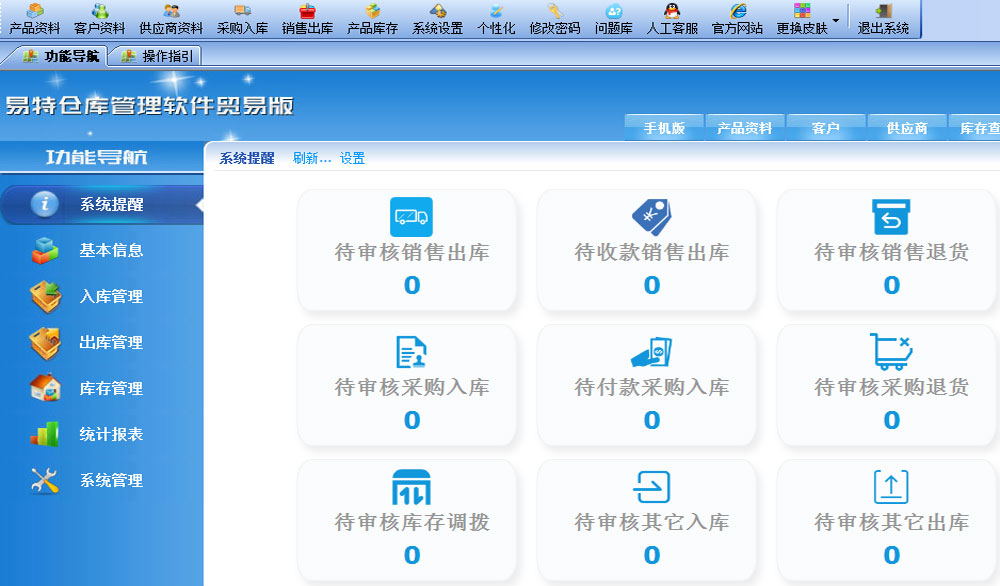Open 产品资料 in the top toolbar
Image resolution: width=1000 pixels, height=586 pixels.
pos(35,19)
